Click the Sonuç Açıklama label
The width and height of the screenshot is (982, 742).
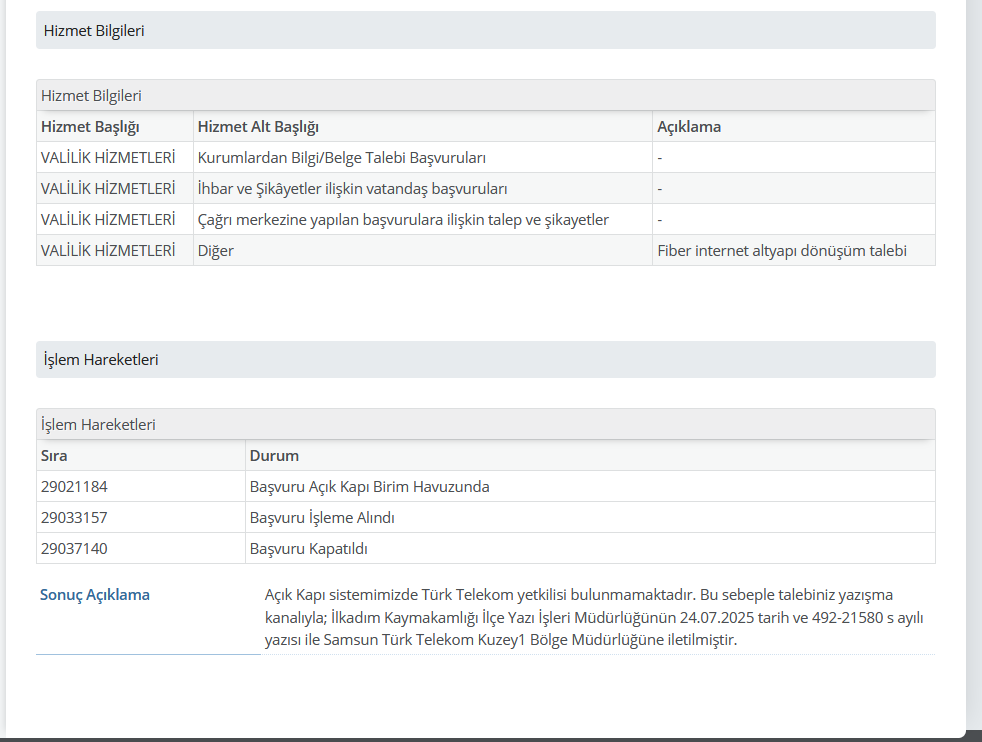(x=95, y=595)
